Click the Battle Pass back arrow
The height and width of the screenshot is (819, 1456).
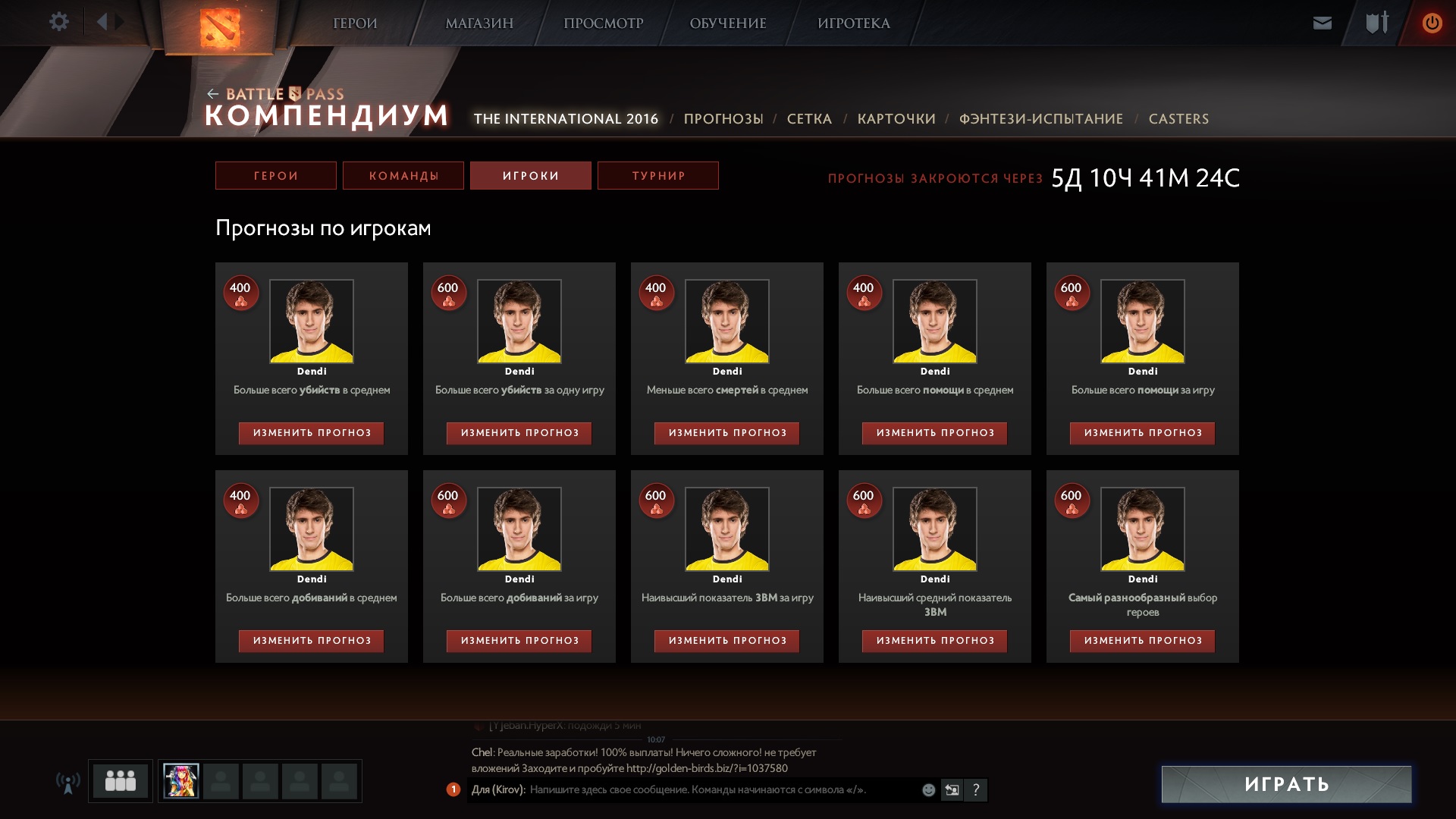click(212, 94)
